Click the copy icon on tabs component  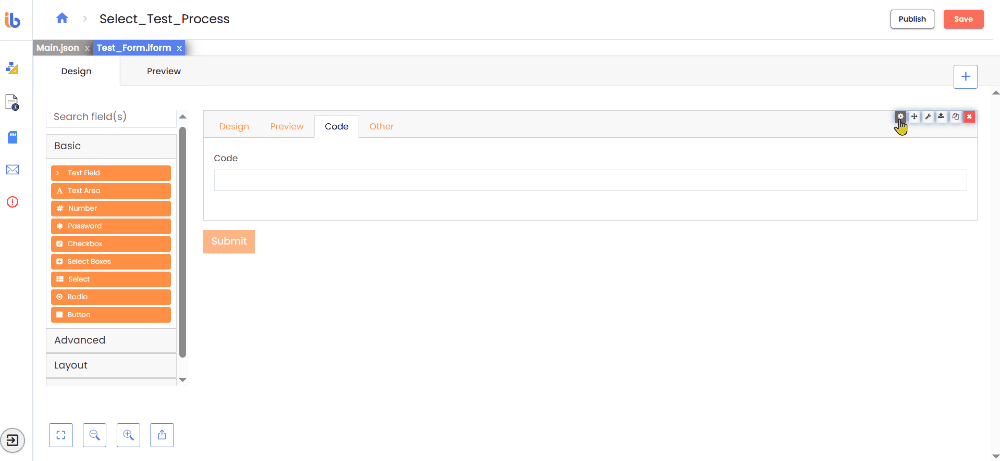[955, 117]
